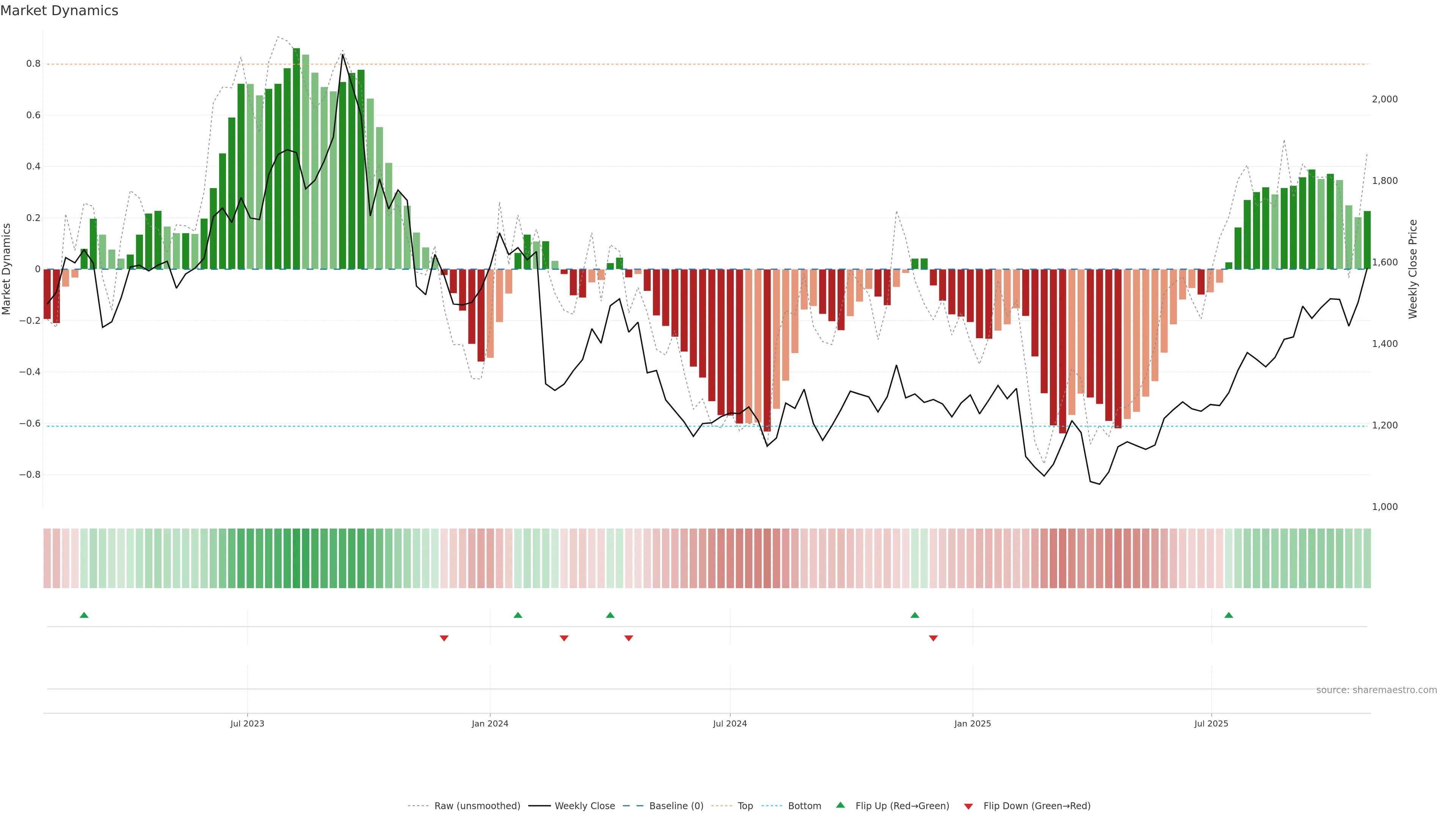Click the Jan 2025 axis label

[972, 723]
